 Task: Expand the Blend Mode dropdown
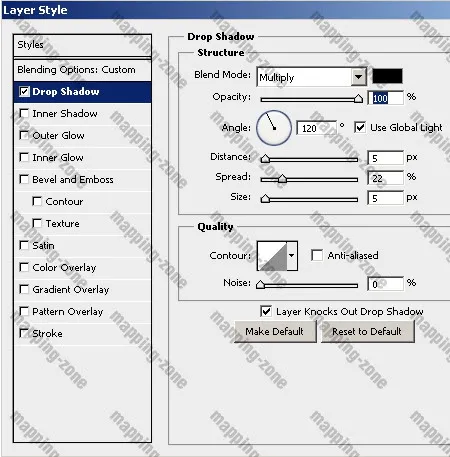358,77
